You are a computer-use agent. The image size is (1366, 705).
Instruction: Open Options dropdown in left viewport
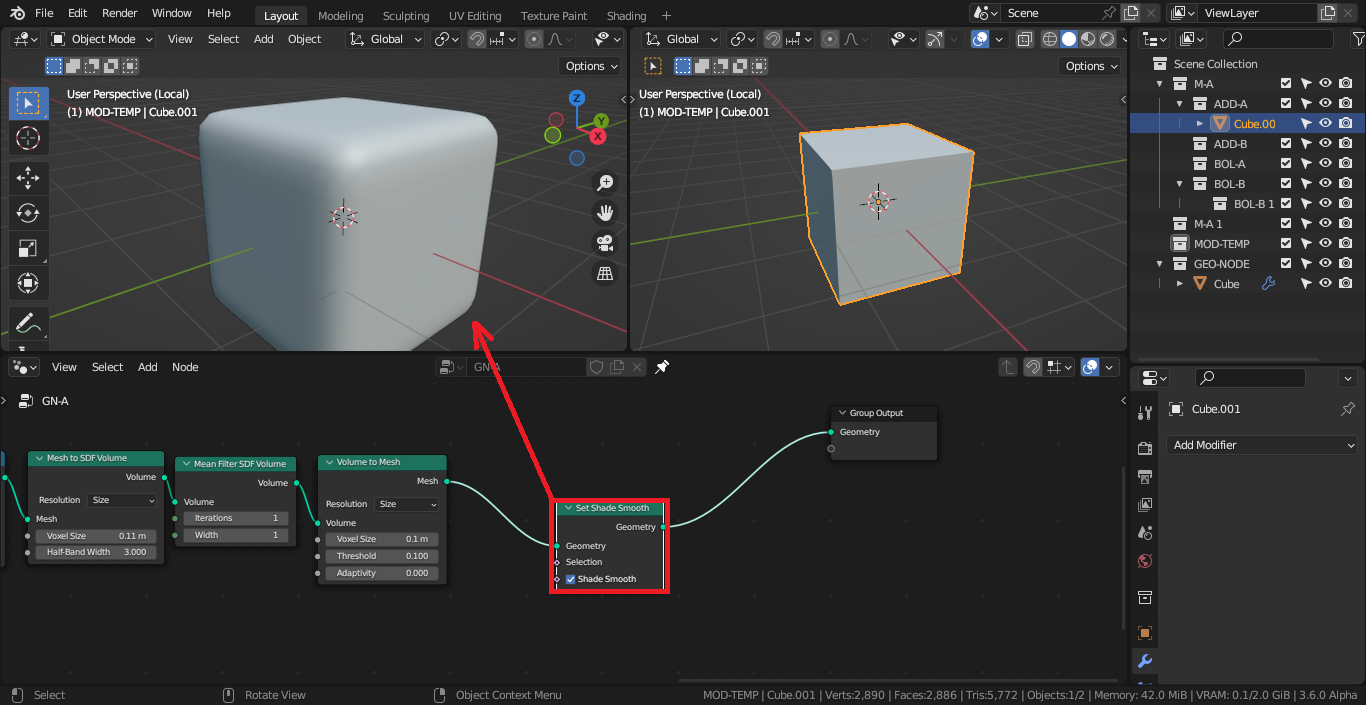[591, 66]
